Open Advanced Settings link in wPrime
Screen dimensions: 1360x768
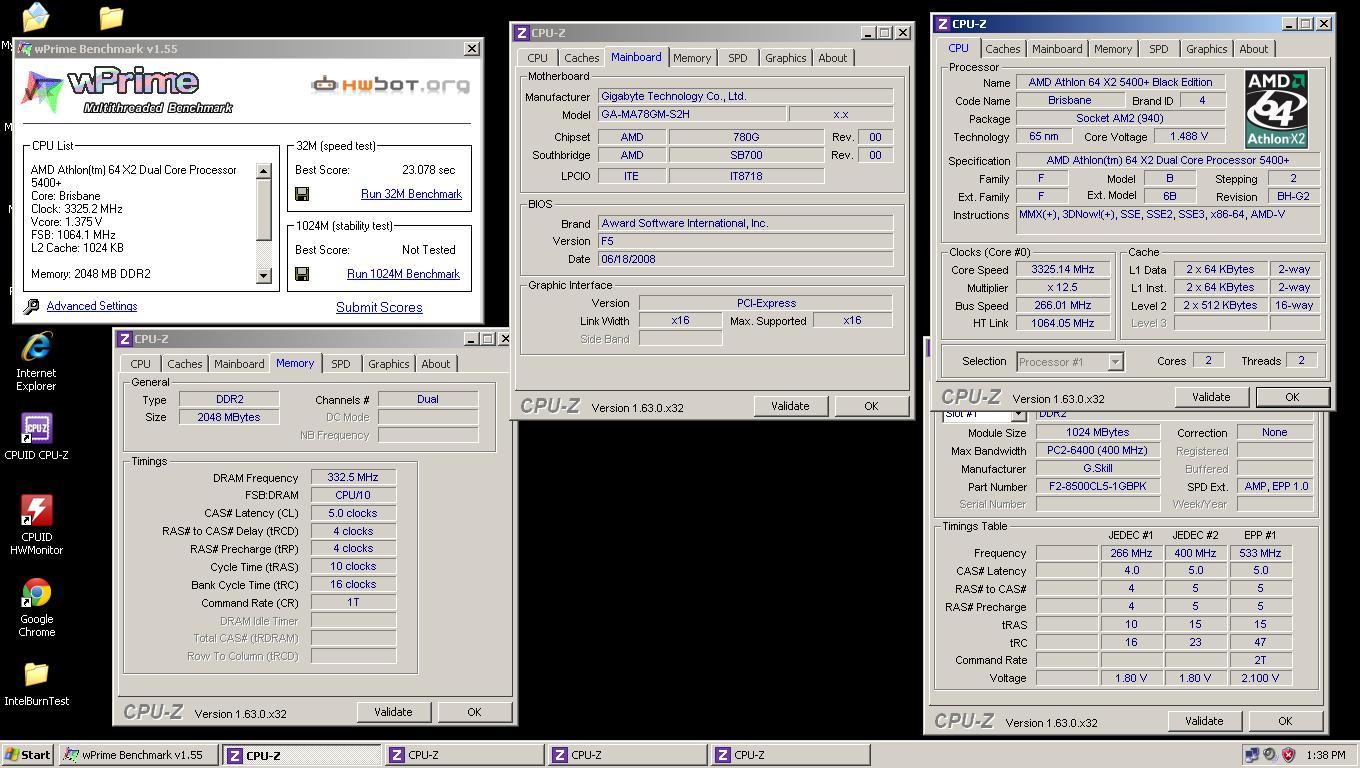(x=91, y=306)
